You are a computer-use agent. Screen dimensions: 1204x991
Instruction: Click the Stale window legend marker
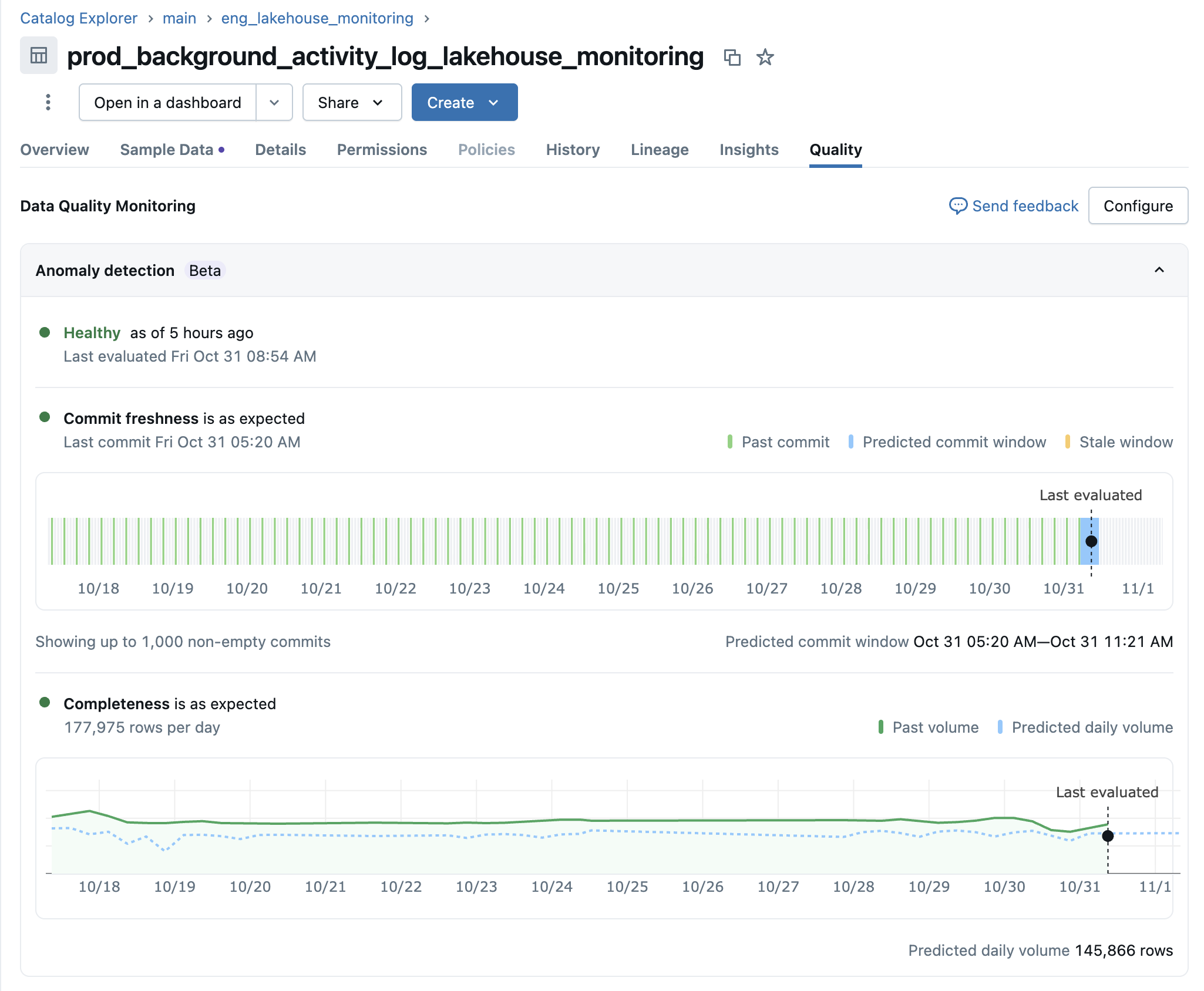click(x=1067, y=441)
